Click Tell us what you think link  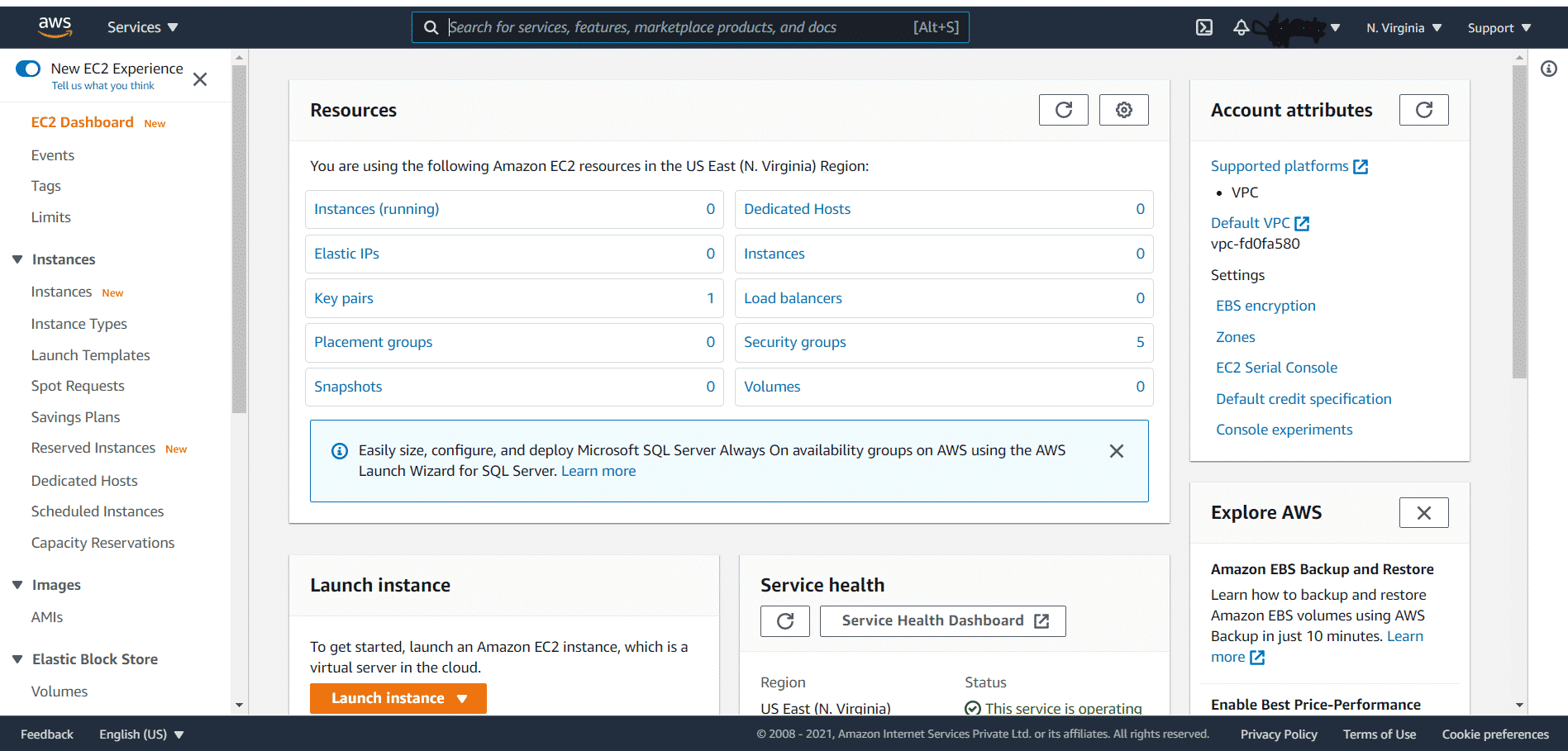pos(103,86)
